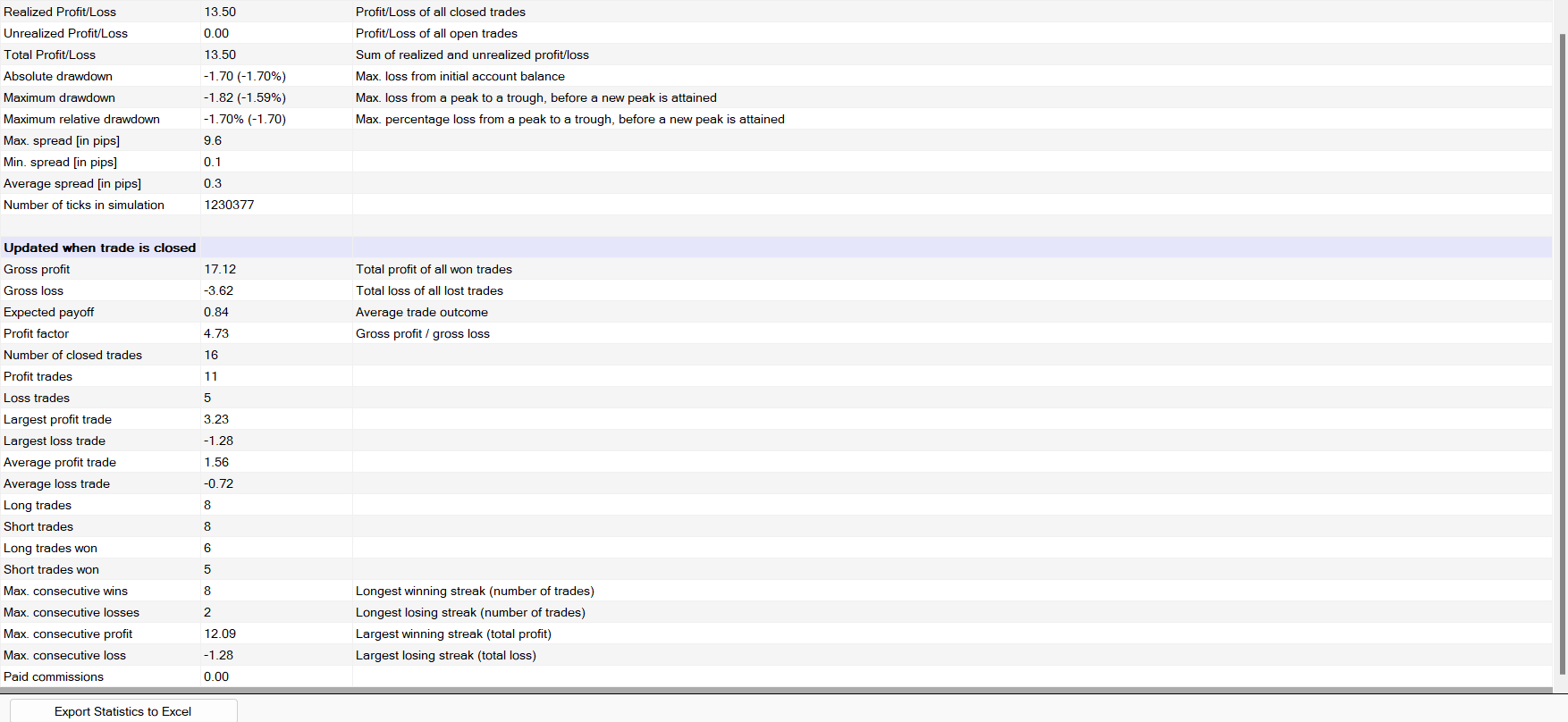Click the Long trades won value 6
The height and width of the screenshot is (722, 1568).
[x=207, y=548]
